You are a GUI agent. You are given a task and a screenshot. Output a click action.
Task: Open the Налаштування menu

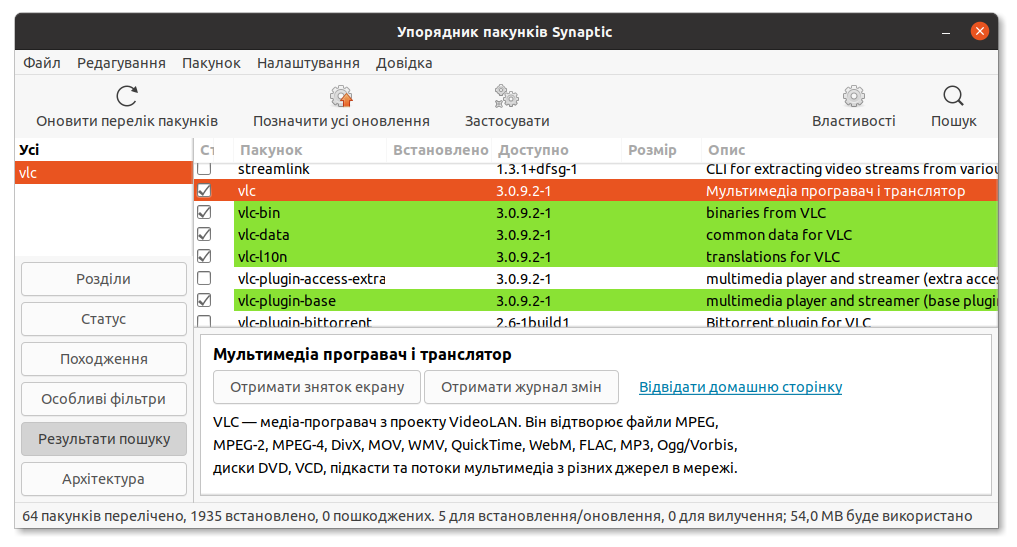point(308,63)
